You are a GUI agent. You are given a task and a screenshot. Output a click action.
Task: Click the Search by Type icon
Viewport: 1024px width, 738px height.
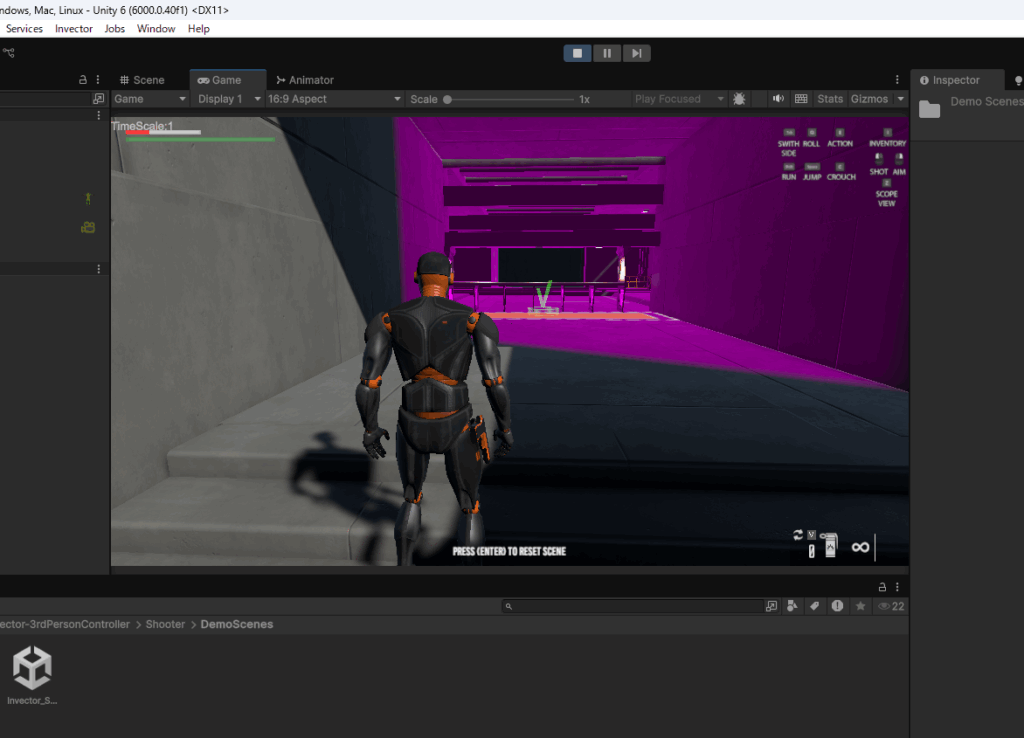[x=792, y=606]
